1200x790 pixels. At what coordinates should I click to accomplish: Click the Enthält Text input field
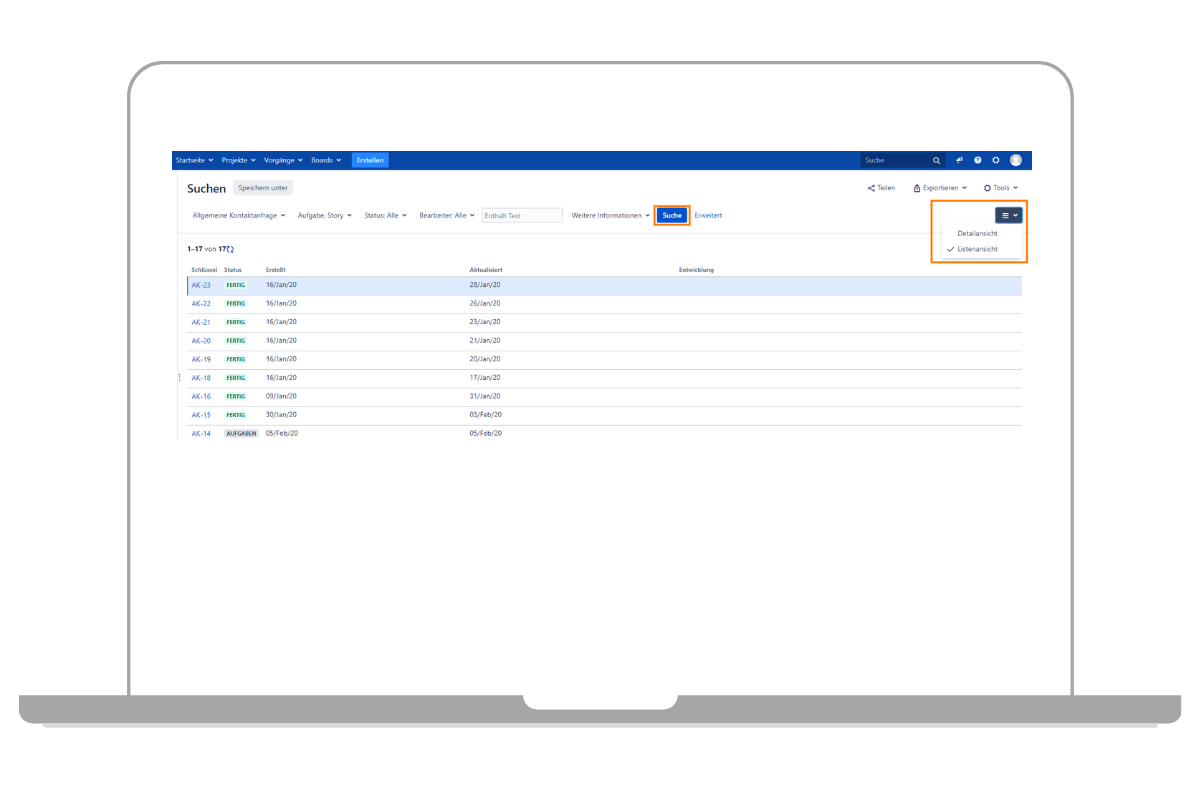coord(522,215)
